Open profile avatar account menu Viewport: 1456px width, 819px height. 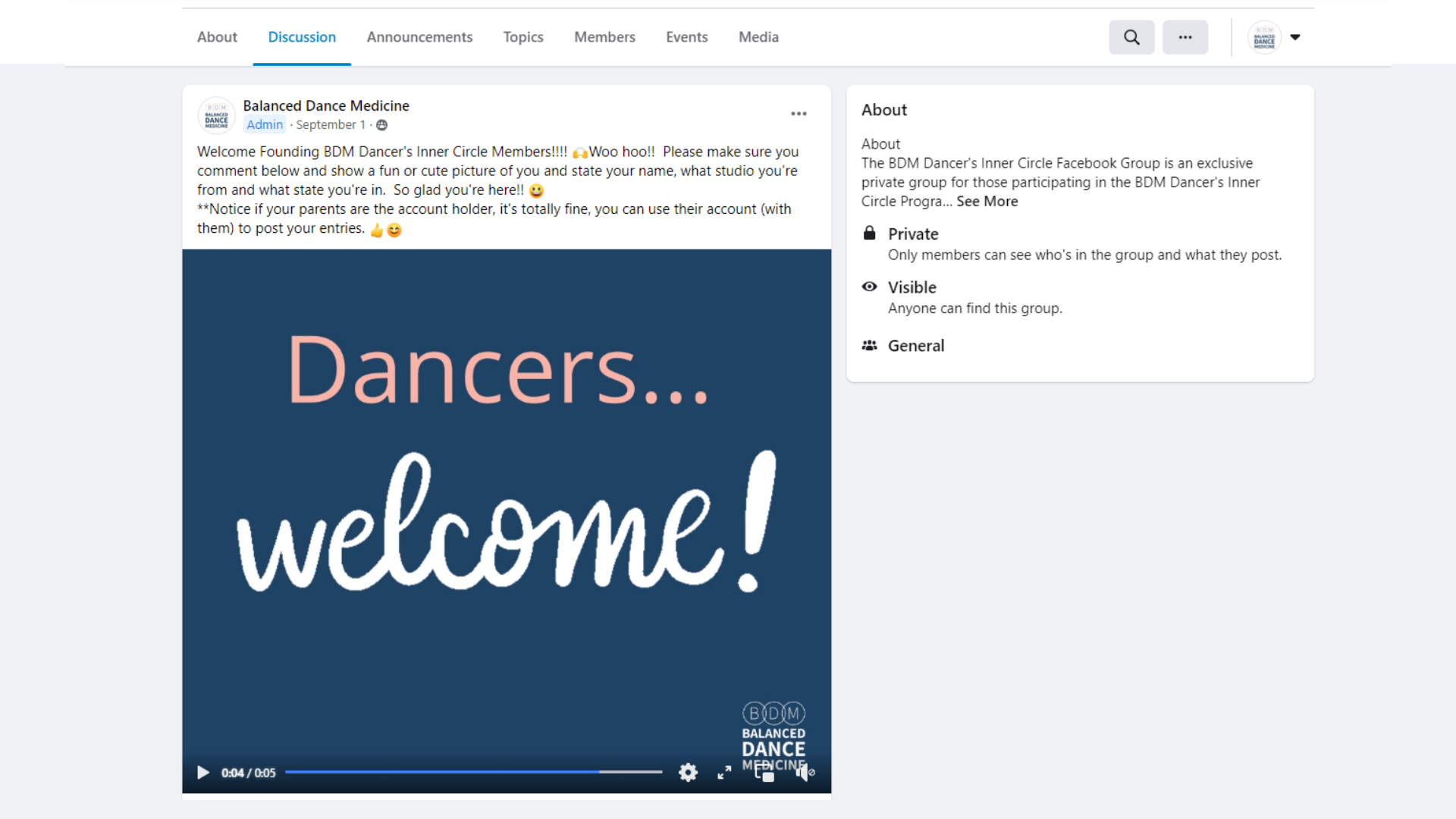1264,37
